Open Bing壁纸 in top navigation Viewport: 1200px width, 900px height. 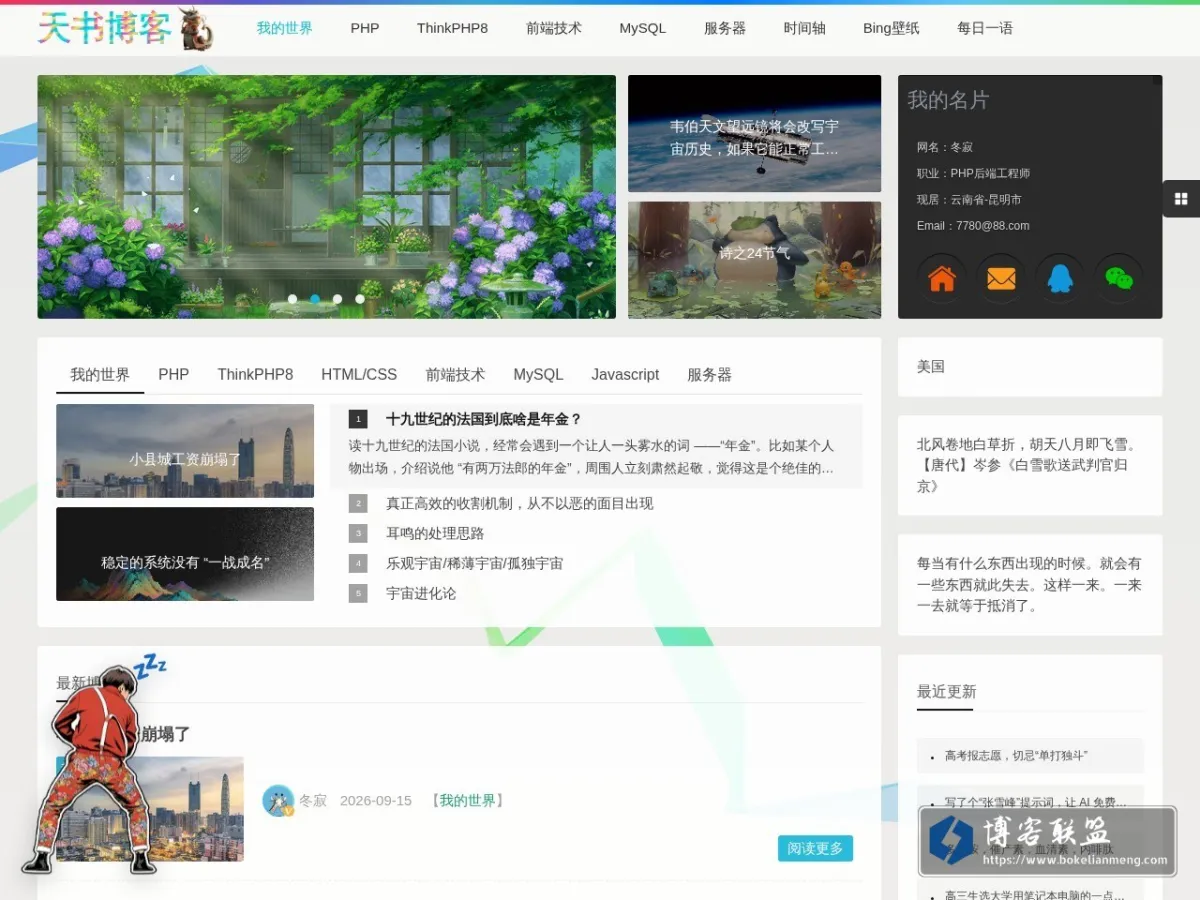tap(891, 28)
